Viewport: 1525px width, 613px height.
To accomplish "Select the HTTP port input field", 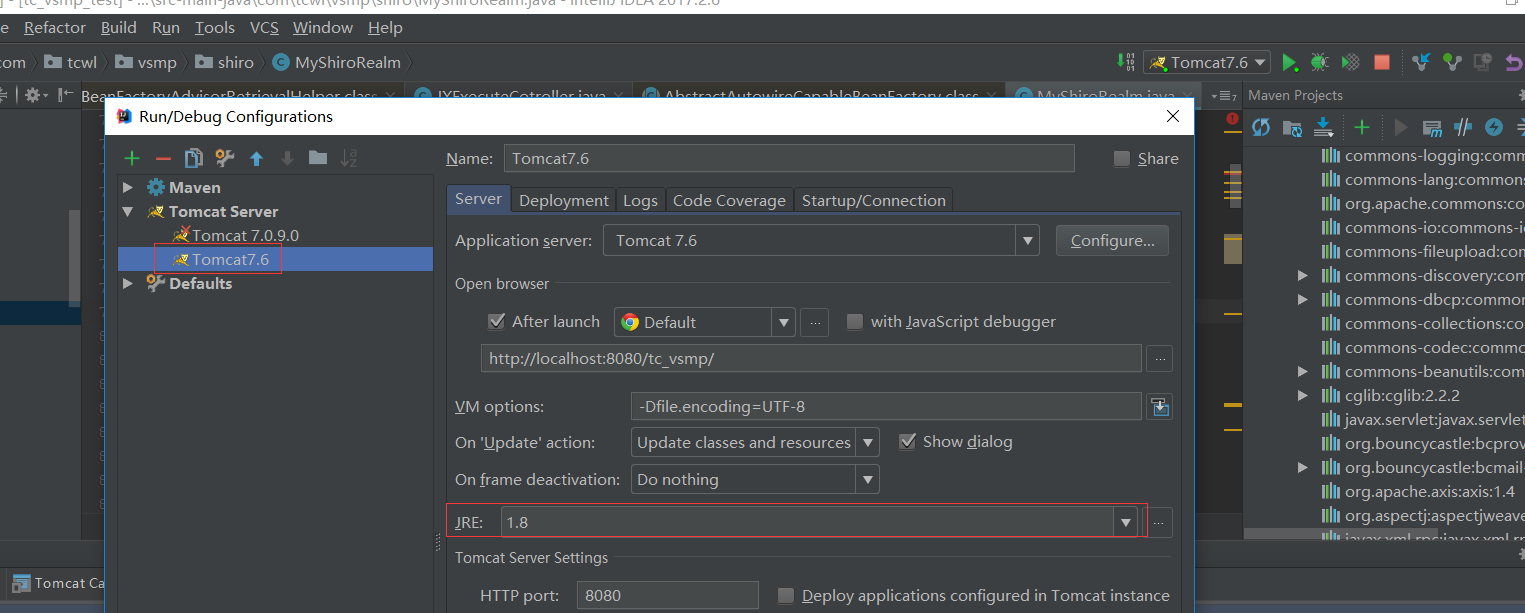I will 667,595.
